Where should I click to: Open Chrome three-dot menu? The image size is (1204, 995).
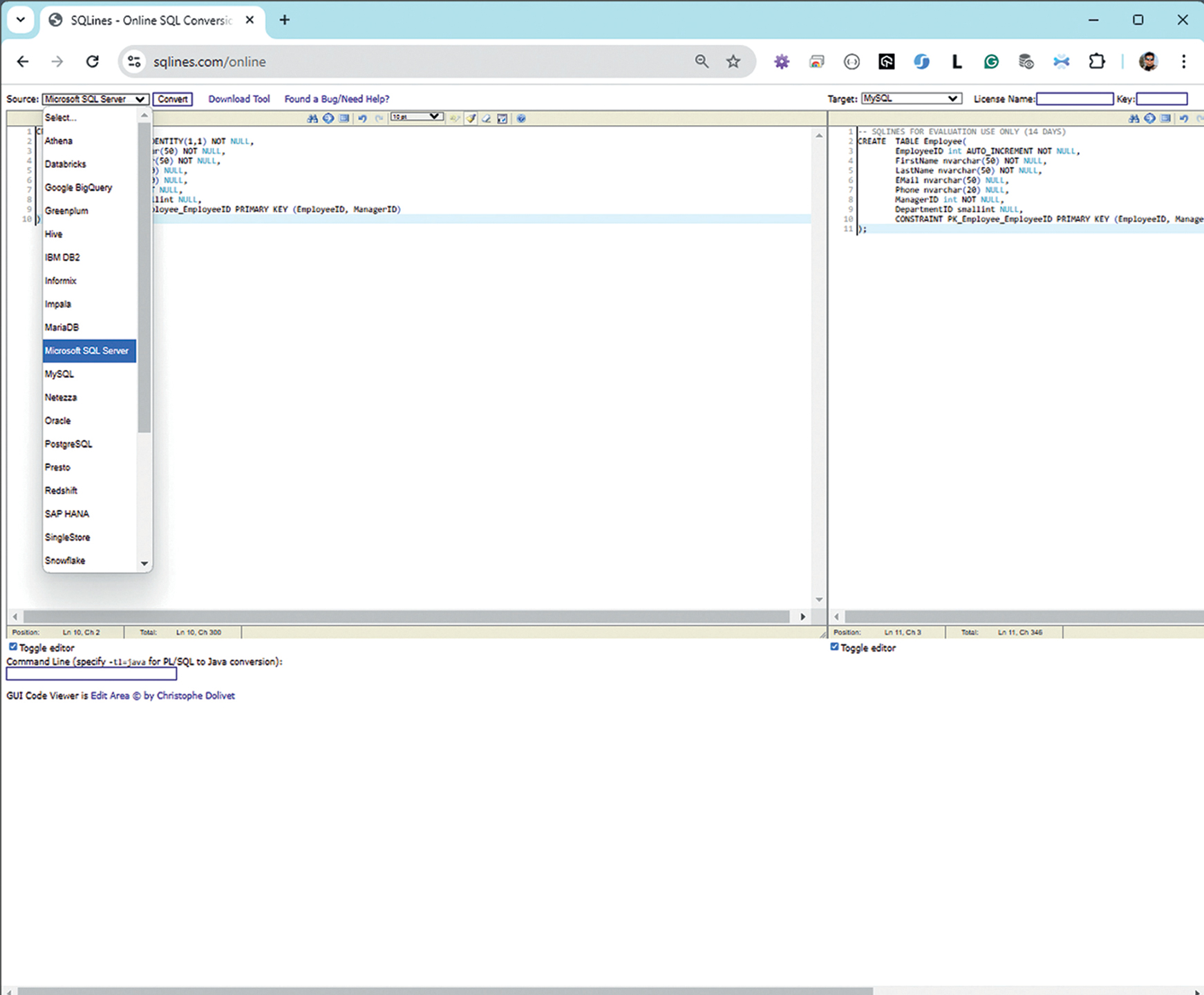click(x=1184, y=61)
